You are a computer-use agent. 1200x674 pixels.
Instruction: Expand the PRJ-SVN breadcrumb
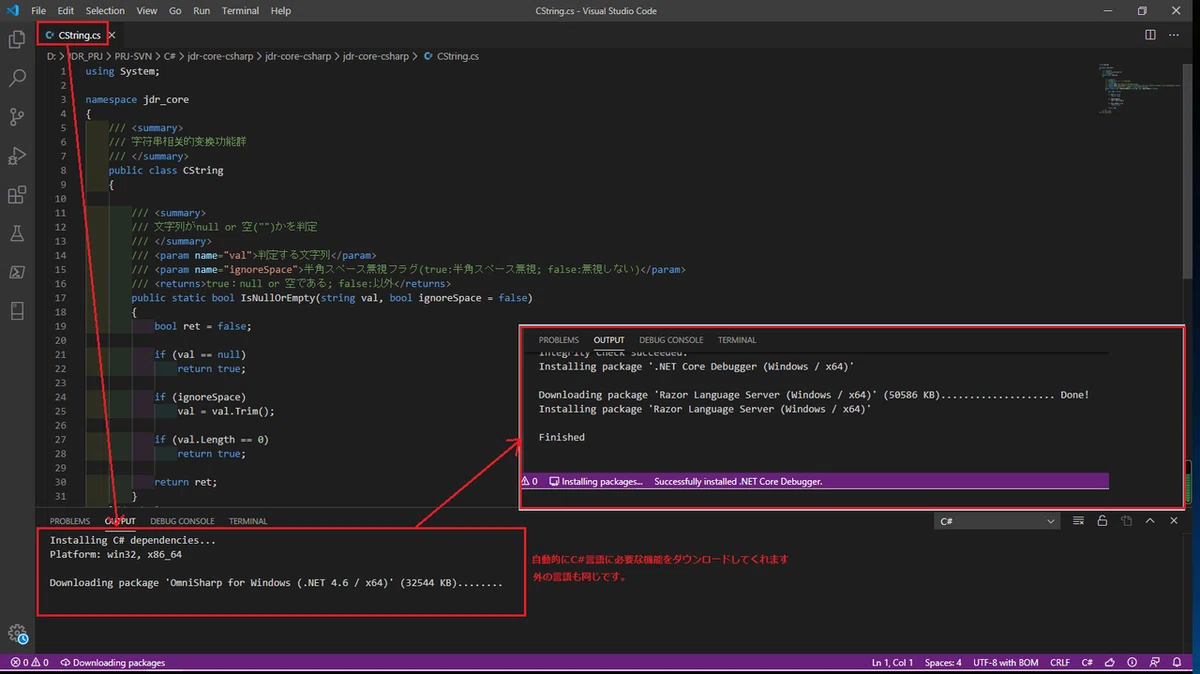tap(132, 57)
